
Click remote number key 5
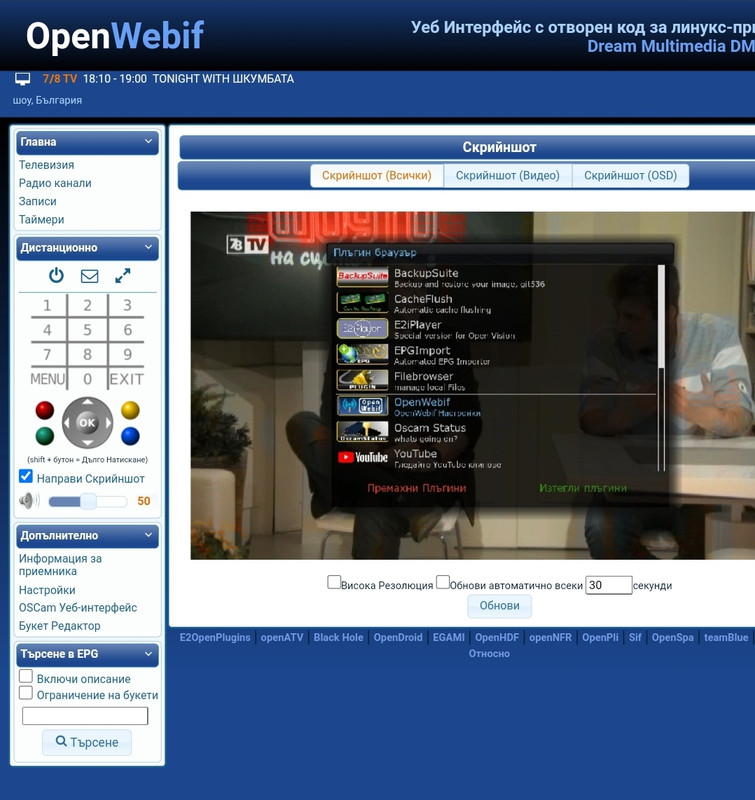coord(87,330)
